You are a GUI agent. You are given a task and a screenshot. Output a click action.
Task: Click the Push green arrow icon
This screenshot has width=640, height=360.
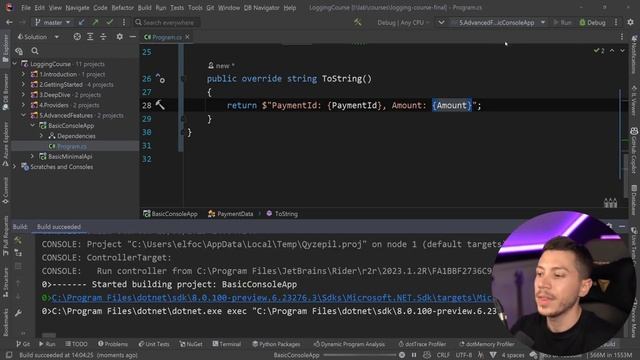point(96,22)
